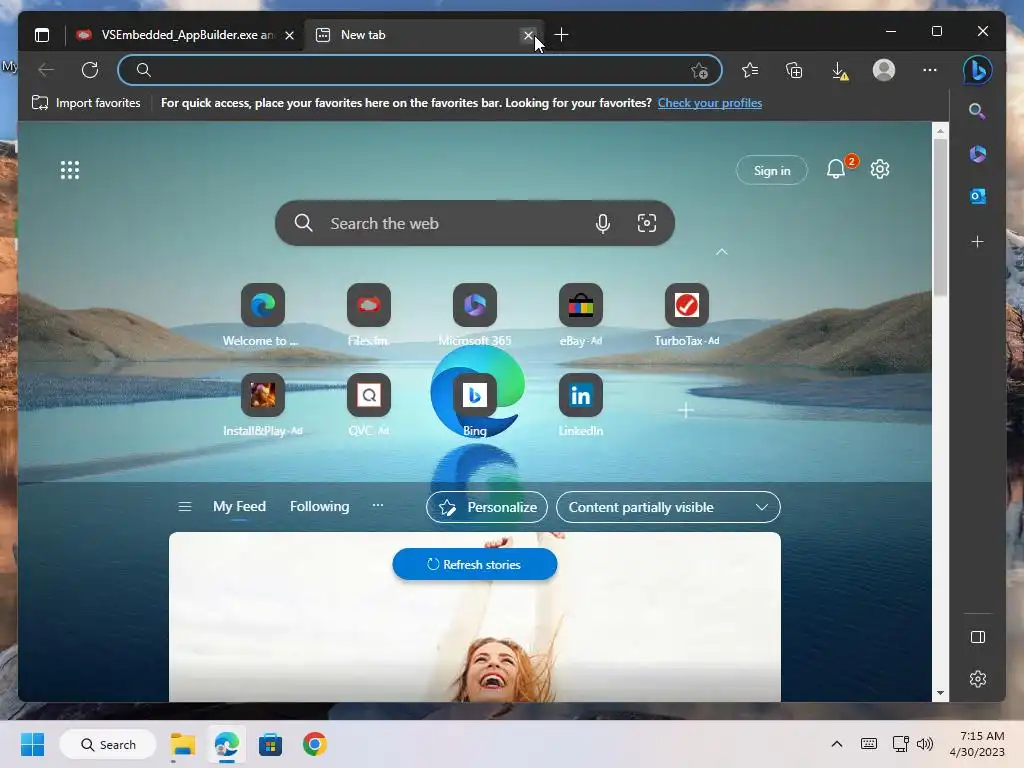The image size is (1024, 768).
Task: Toggle the sidebar visibility icon
Action: 978,637
